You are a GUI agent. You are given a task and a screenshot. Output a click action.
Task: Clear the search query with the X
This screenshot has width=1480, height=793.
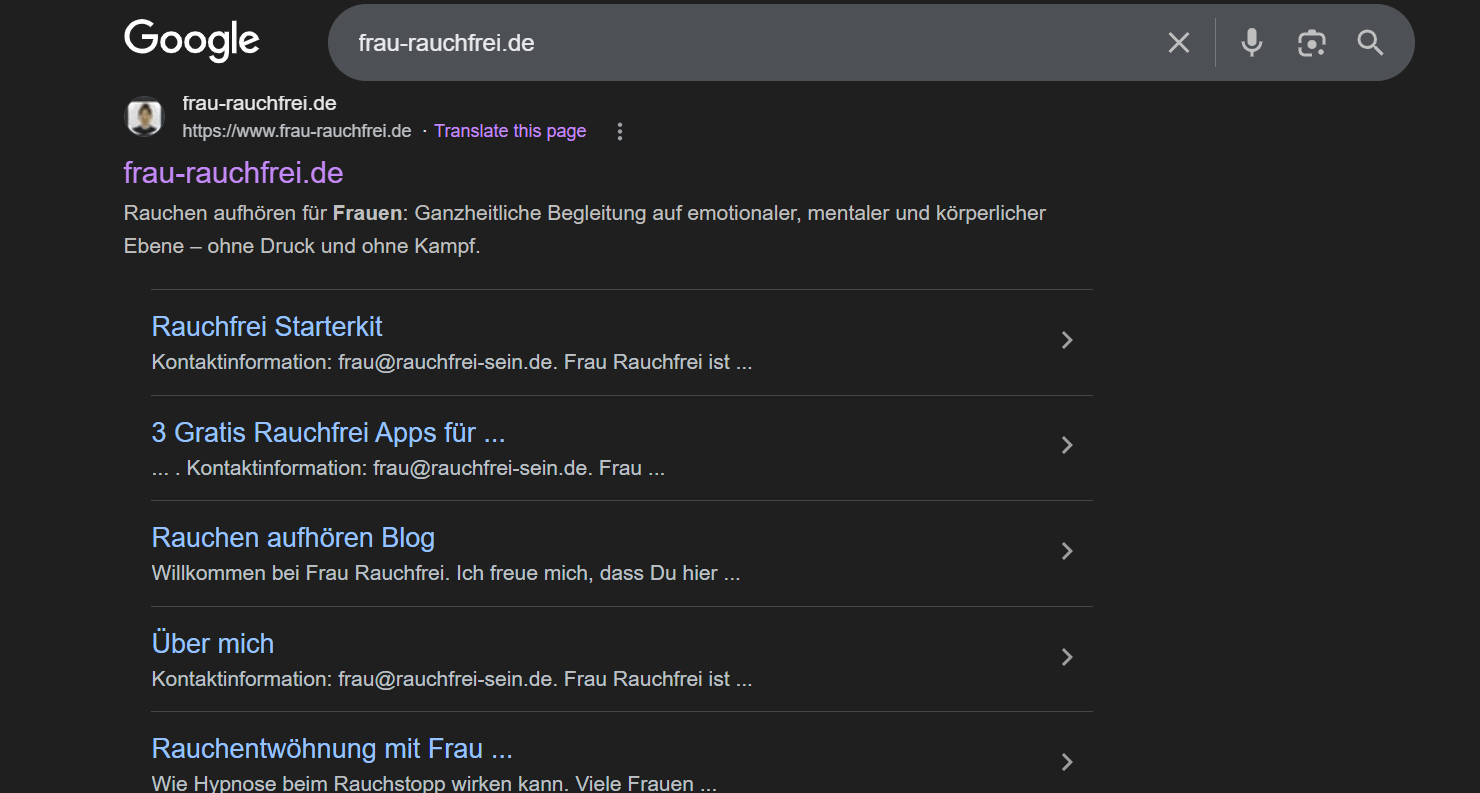tap(1179, 43)
